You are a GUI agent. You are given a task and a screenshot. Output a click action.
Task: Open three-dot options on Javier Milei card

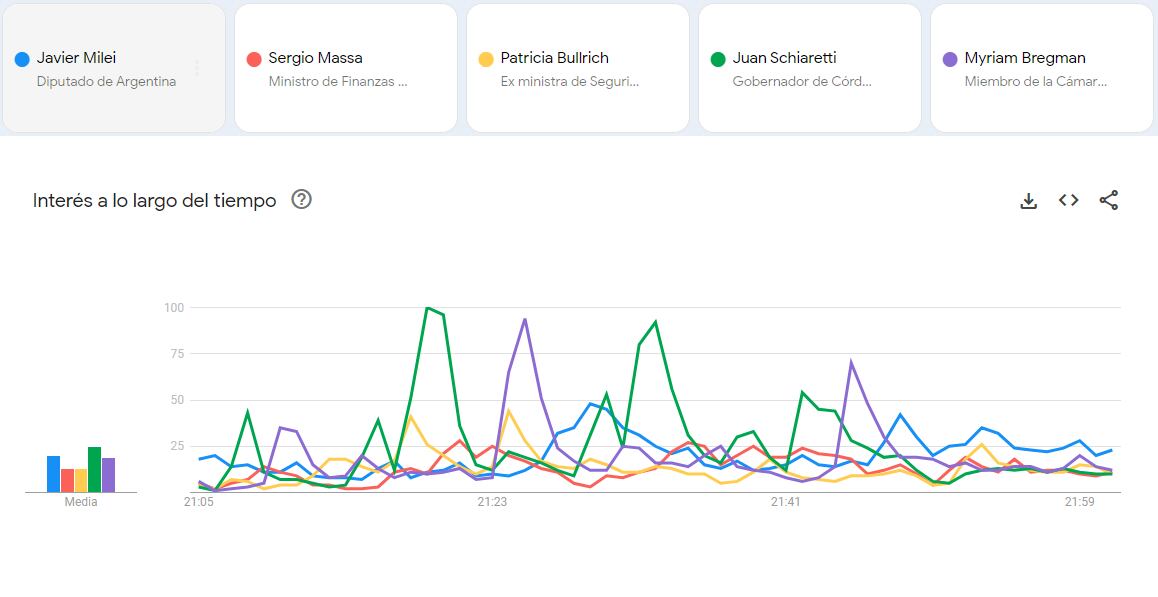197,68
